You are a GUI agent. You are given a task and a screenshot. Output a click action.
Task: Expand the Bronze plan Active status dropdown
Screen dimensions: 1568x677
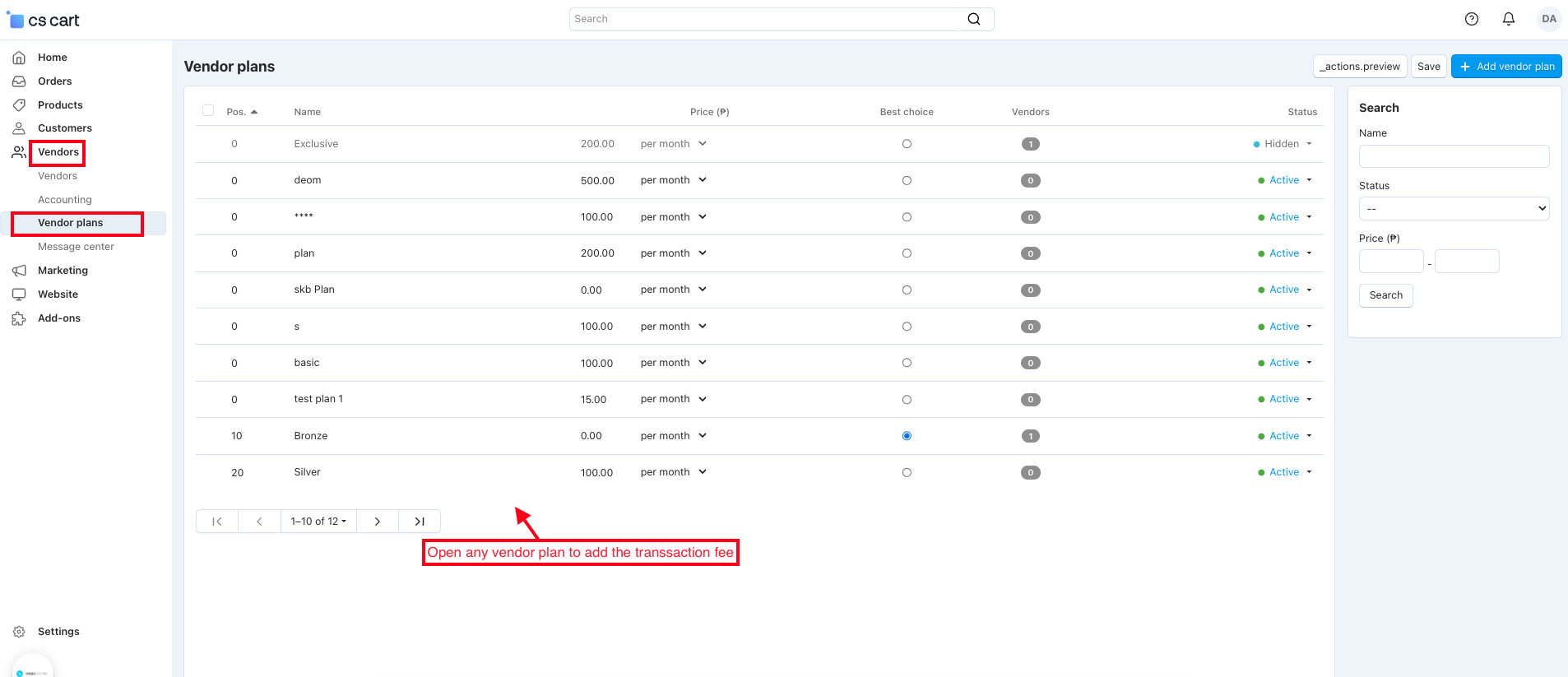[x=1285, y=436]
